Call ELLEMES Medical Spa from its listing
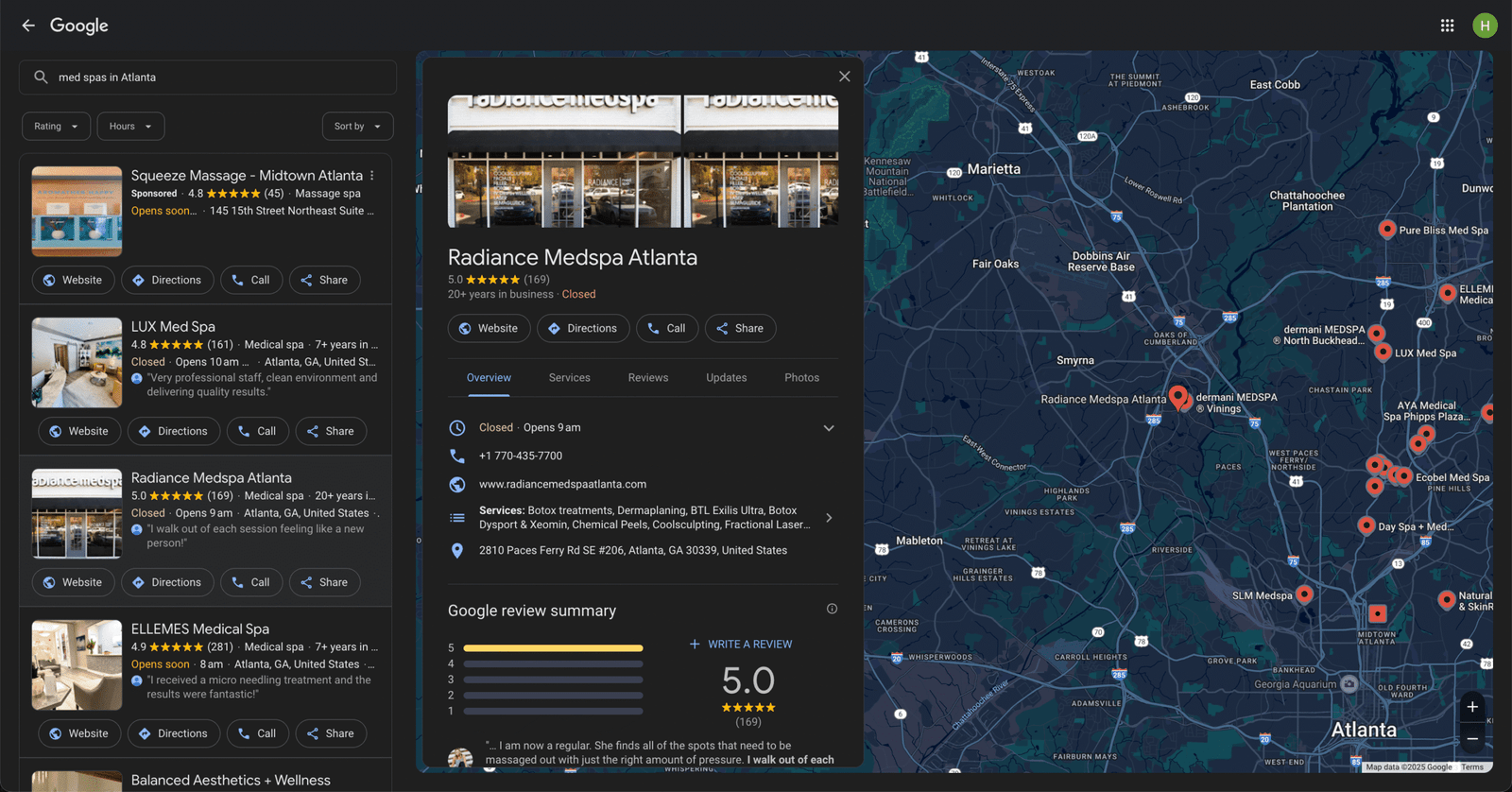 tap(258, 733)
